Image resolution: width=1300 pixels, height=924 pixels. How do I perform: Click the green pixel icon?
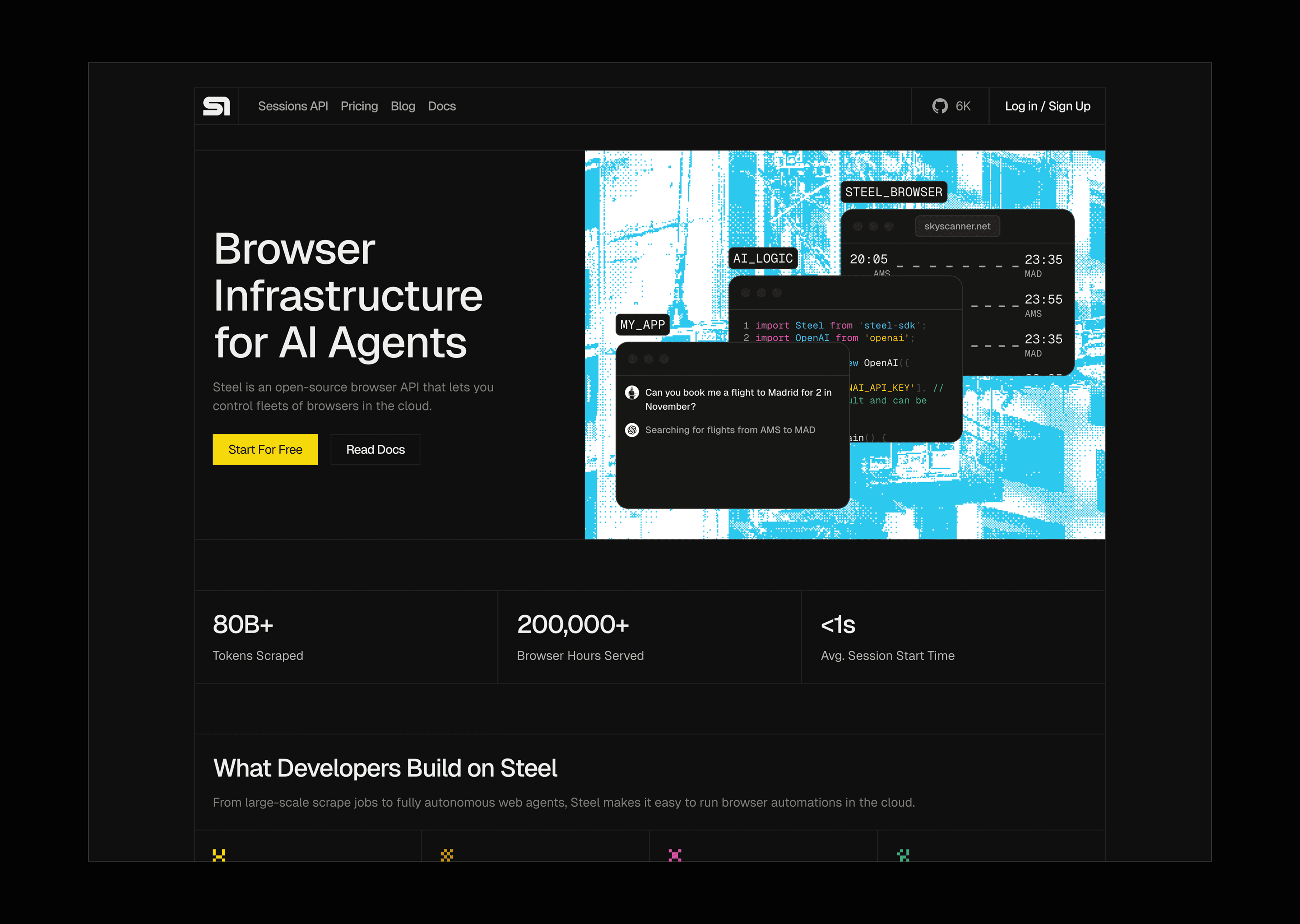coord(903,855)
